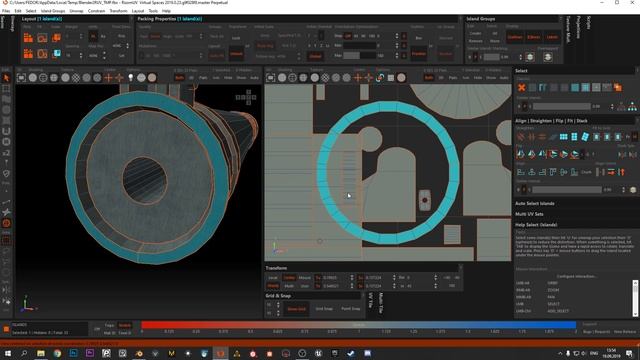
Task: Click the first orange cross center icon in 3D toolbar
Action: [108, 78]
